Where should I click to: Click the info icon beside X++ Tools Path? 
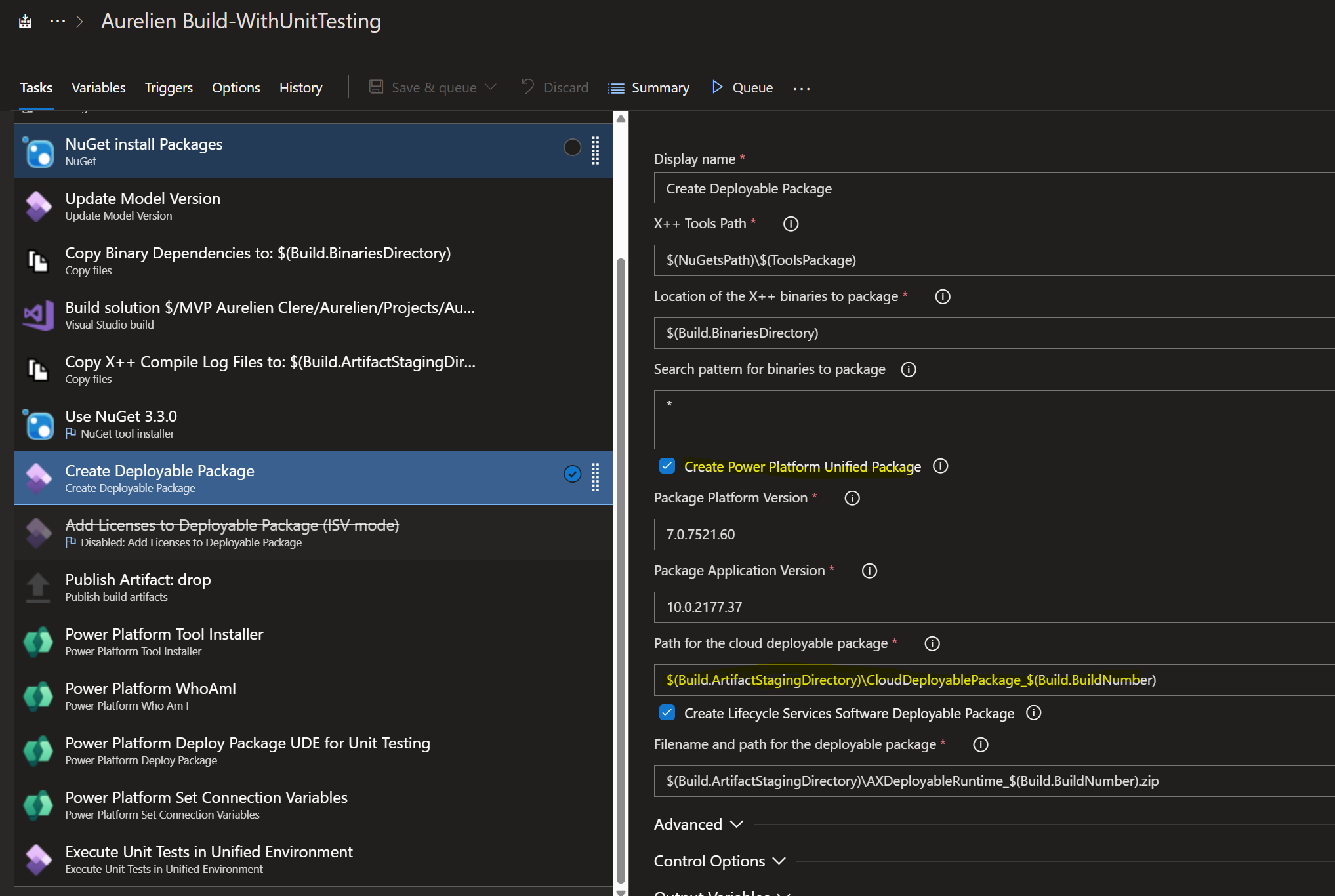point(791,224)
